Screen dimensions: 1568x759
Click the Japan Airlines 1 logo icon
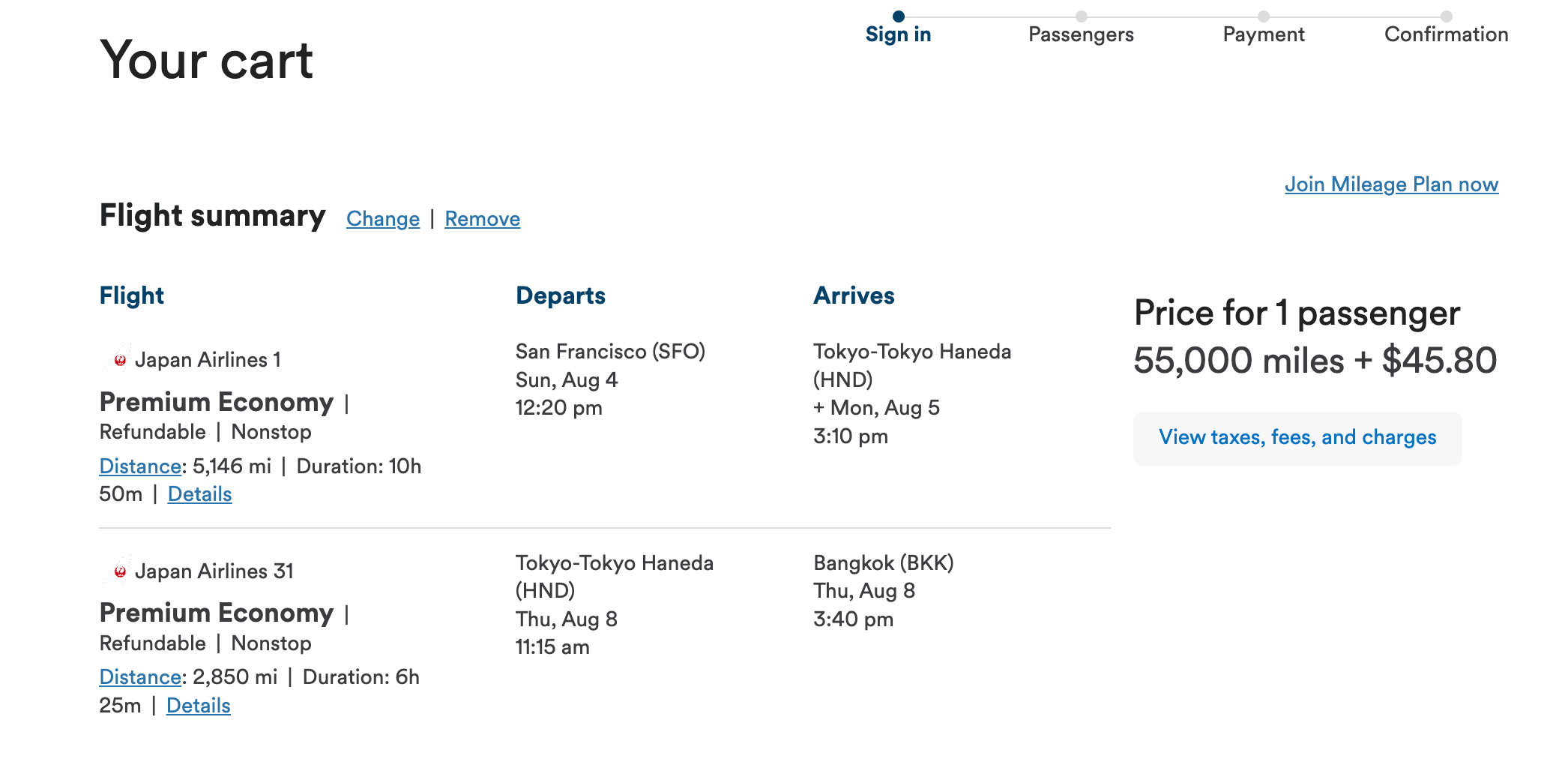[x=119, y=360]
